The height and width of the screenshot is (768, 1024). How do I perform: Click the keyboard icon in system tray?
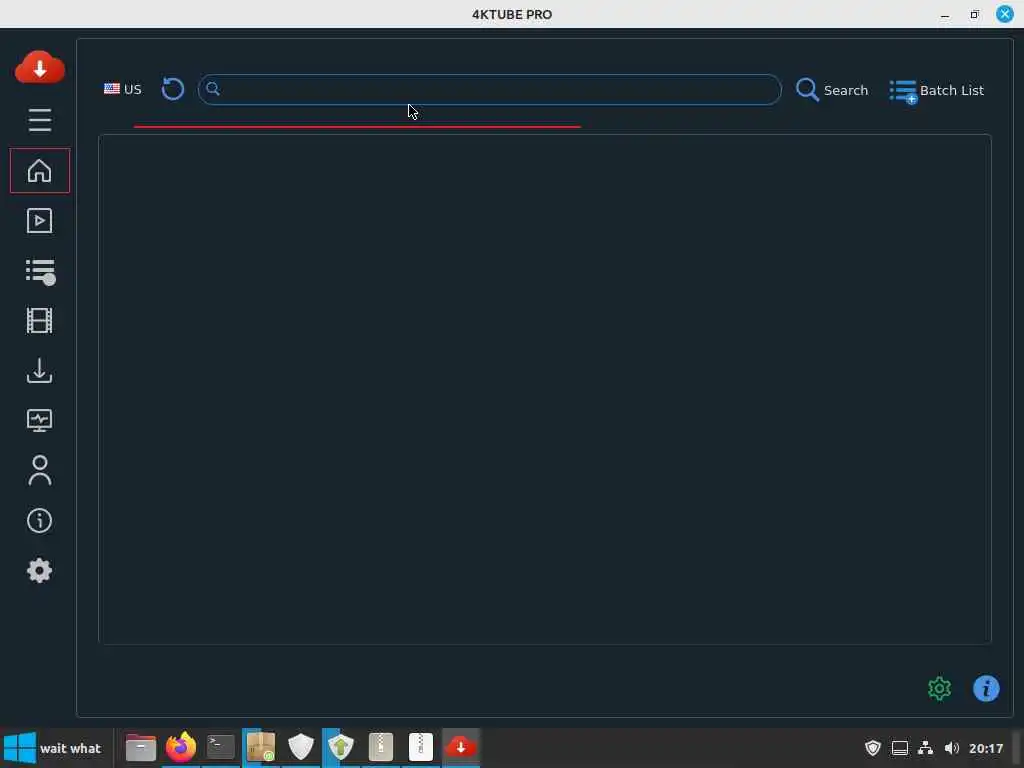(900, 748)
